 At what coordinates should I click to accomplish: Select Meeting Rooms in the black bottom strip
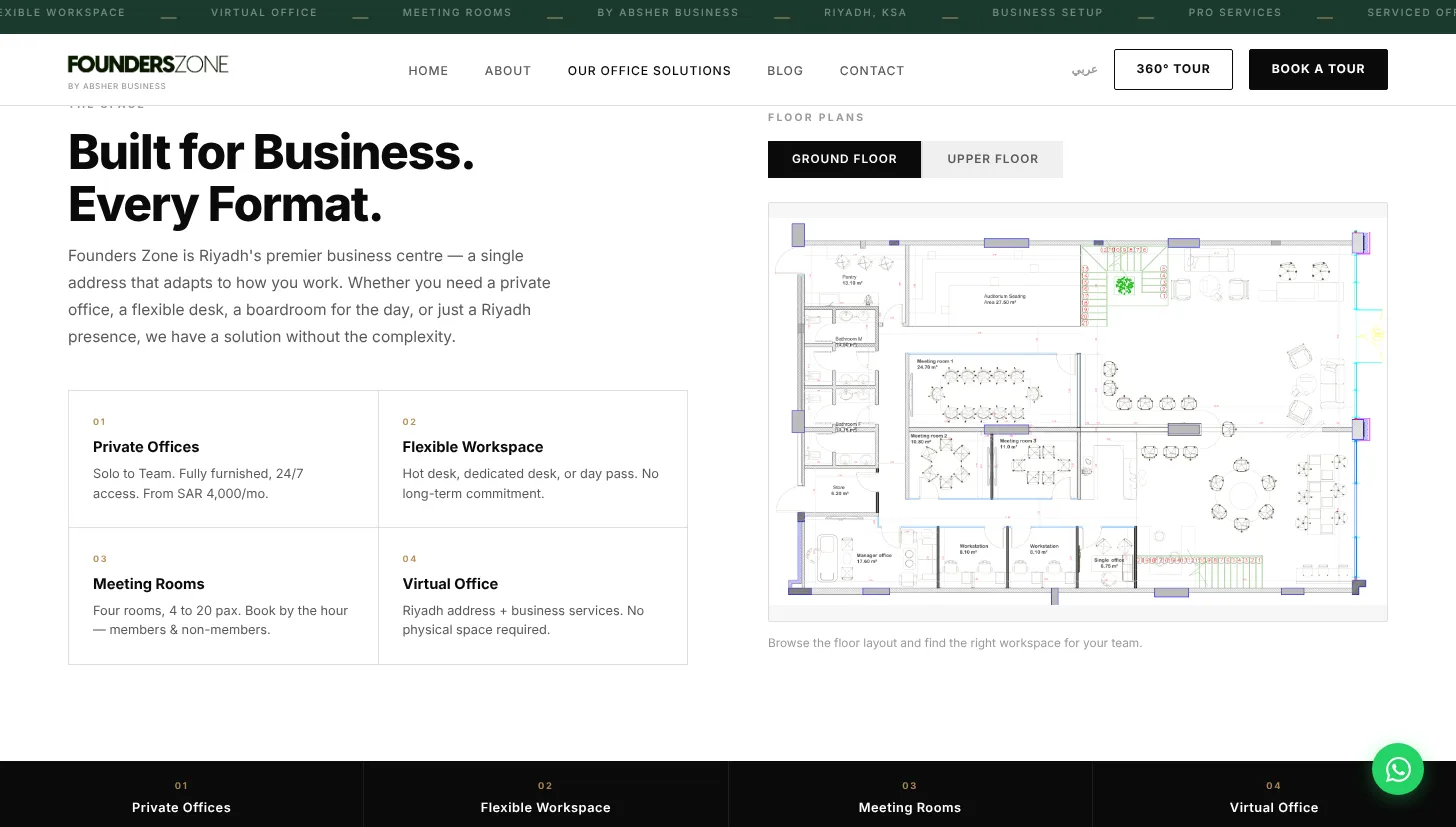(x=909, y=796)
